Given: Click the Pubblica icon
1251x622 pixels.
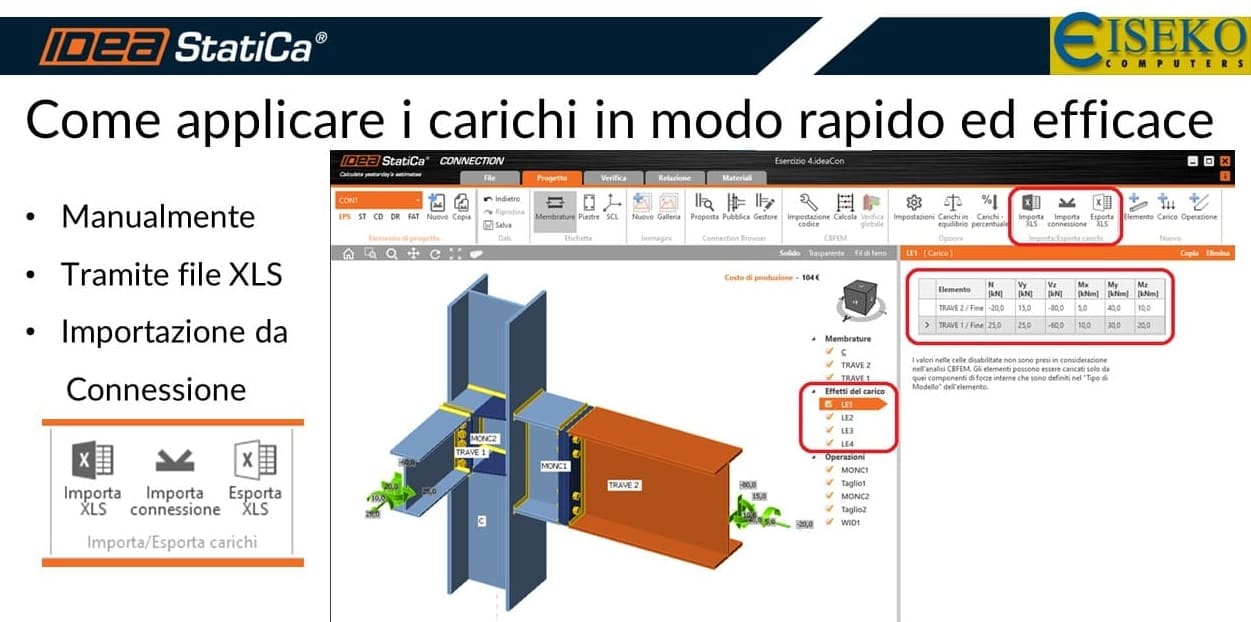Looking at the screenshot, I should pos(736,206).
